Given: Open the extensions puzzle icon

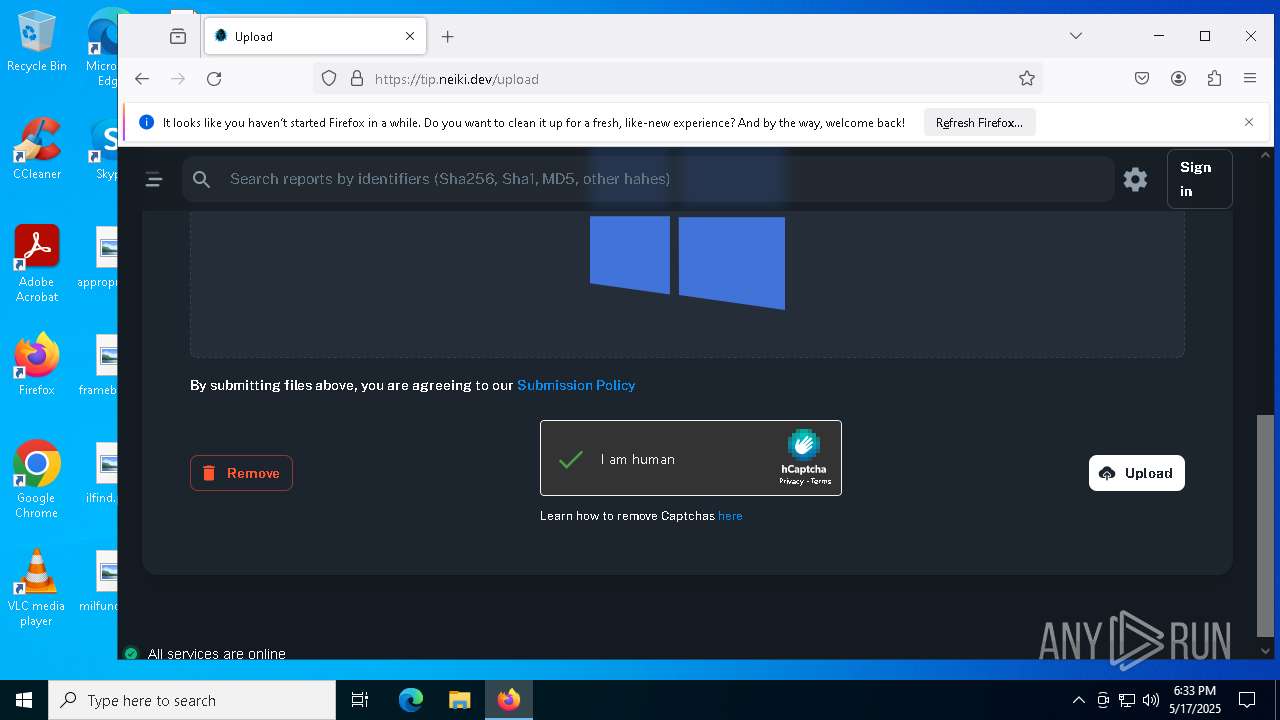Looking at the screenshot, I should 1214,78.
